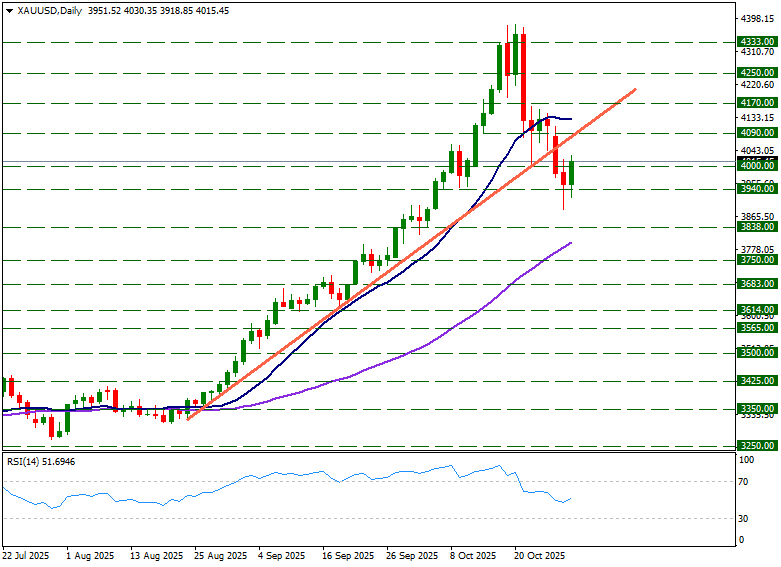Select the 3500.00 price level label

(756, 353)
